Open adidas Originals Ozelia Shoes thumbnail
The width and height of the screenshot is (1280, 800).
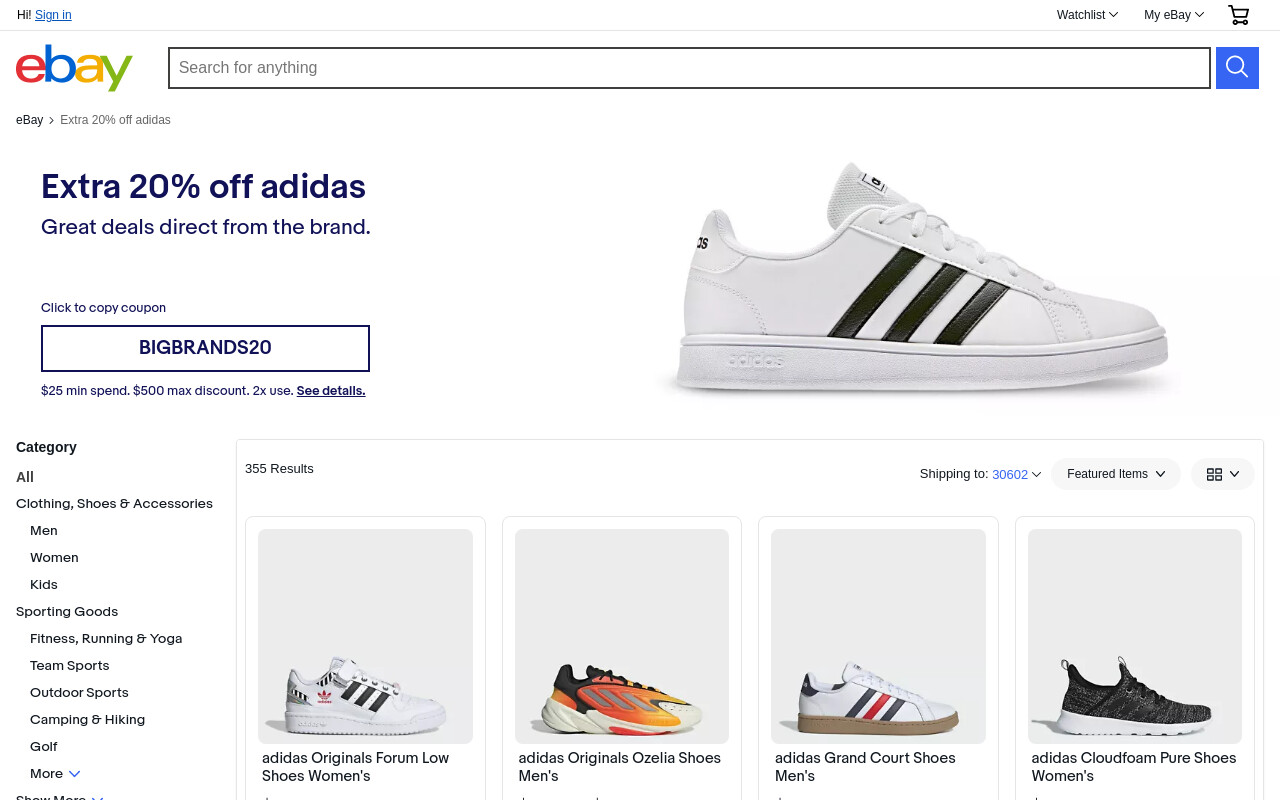tap(622, 636)
